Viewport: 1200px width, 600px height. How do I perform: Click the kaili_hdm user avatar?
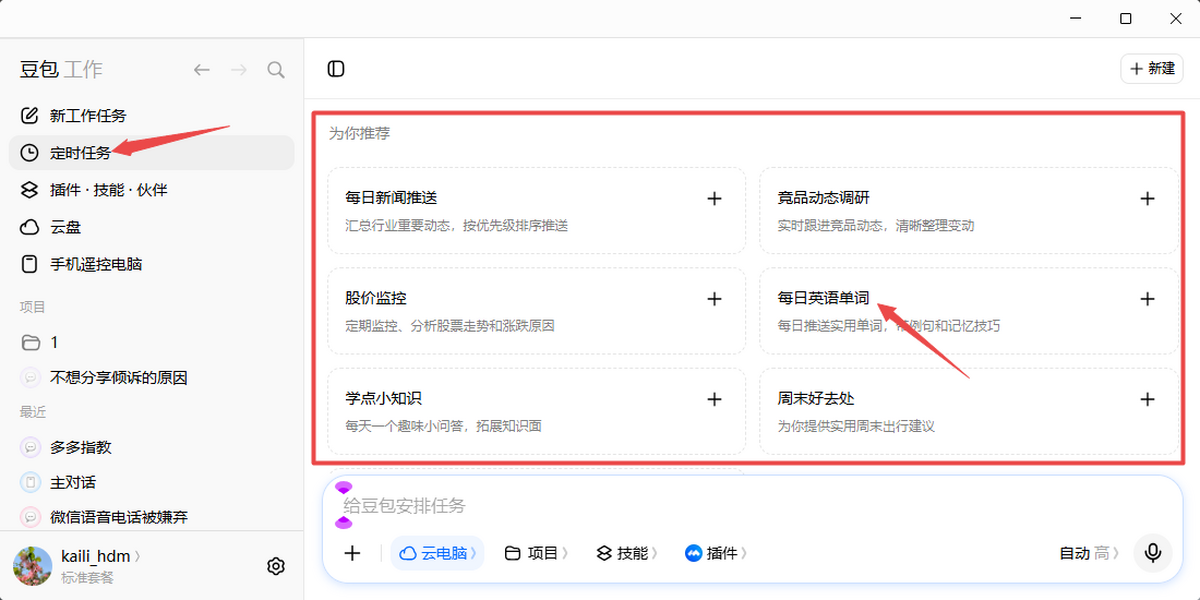point(32,566)
